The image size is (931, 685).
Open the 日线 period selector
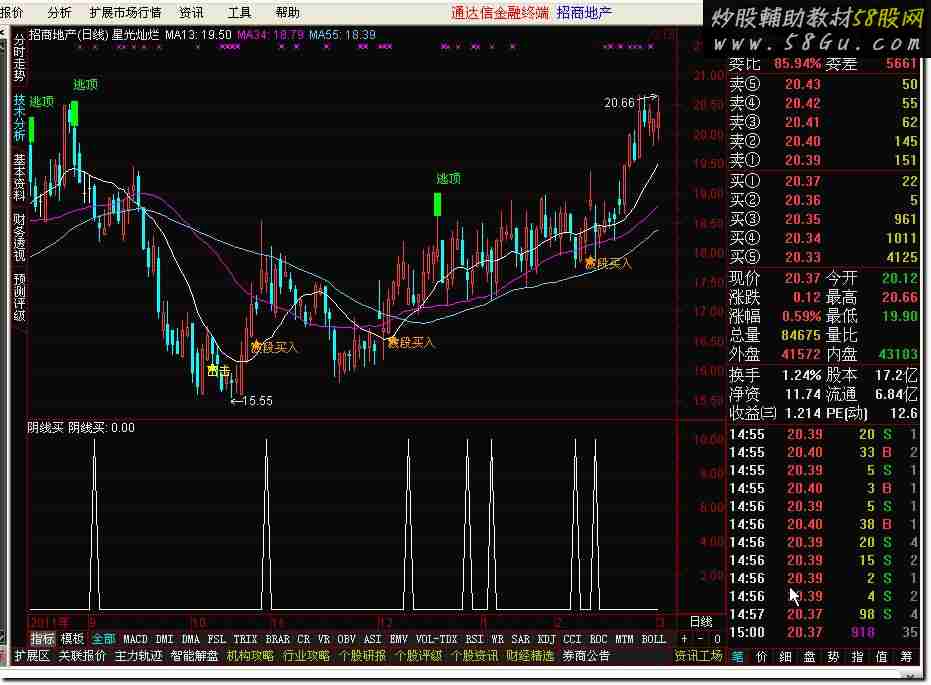[x=701, y=621]
